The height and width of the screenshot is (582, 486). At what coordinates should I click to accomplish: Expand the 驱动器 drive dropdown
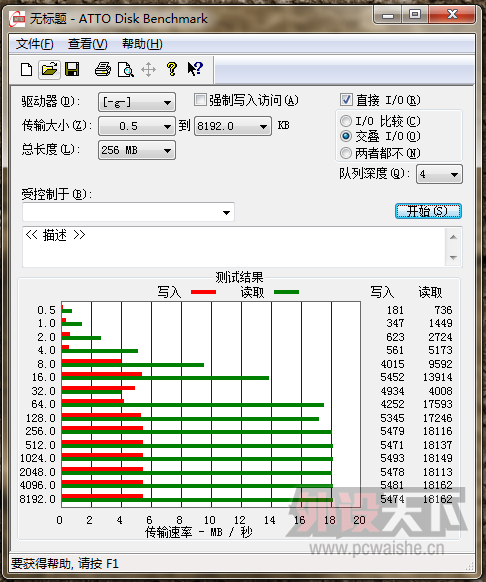(x=137, y=102)
